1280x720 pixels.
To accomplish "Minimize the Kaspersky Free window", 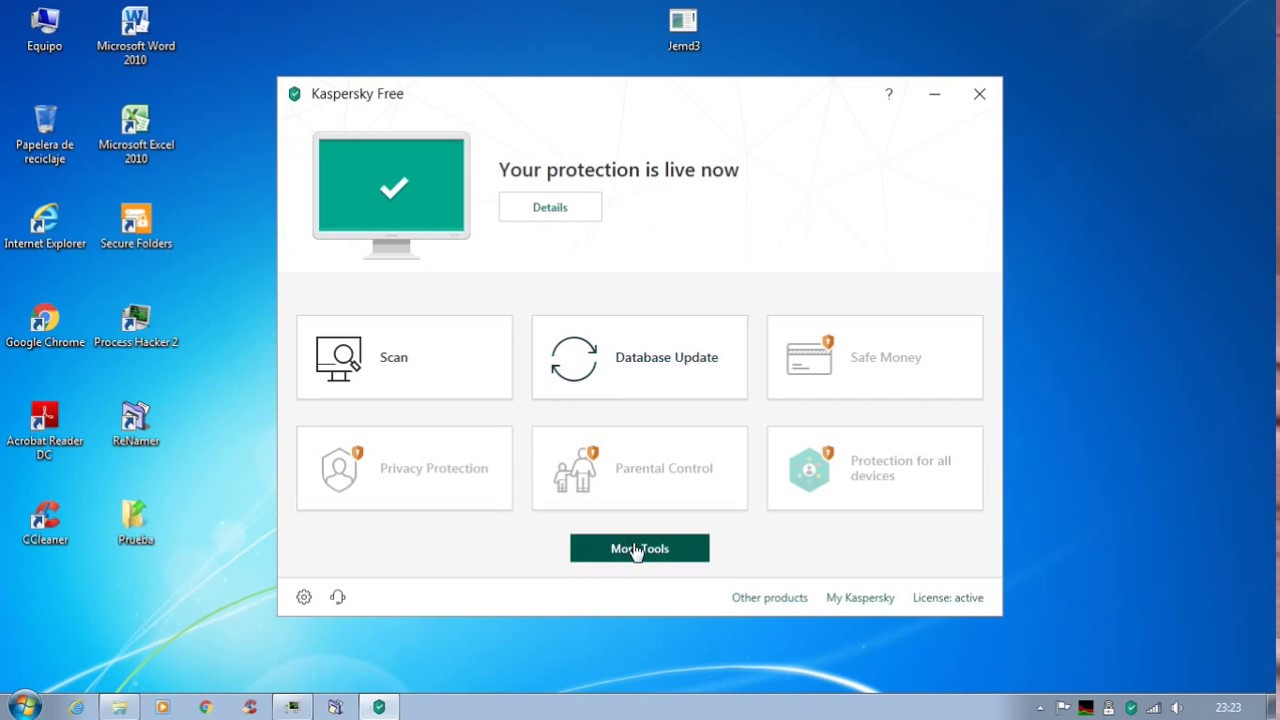I will click(x=934, y=94).
